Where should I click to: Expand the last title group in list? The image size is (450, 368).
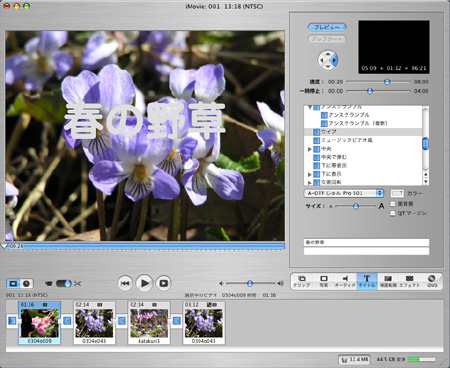click(310, 183)
